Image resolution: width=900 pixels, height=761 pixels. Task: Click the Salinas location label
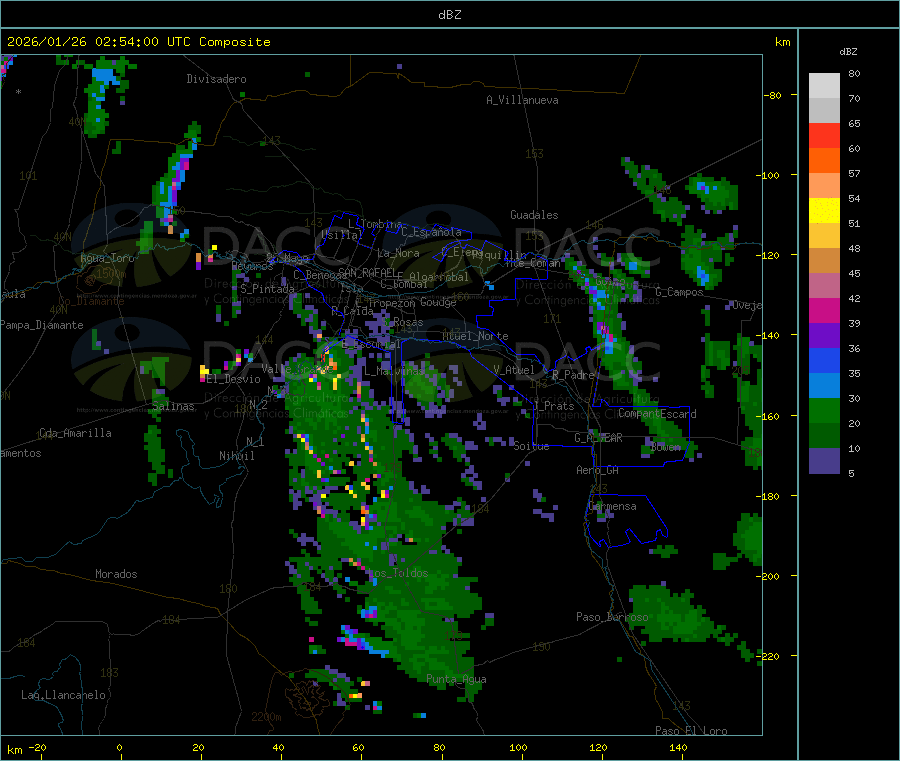(173, 406)
